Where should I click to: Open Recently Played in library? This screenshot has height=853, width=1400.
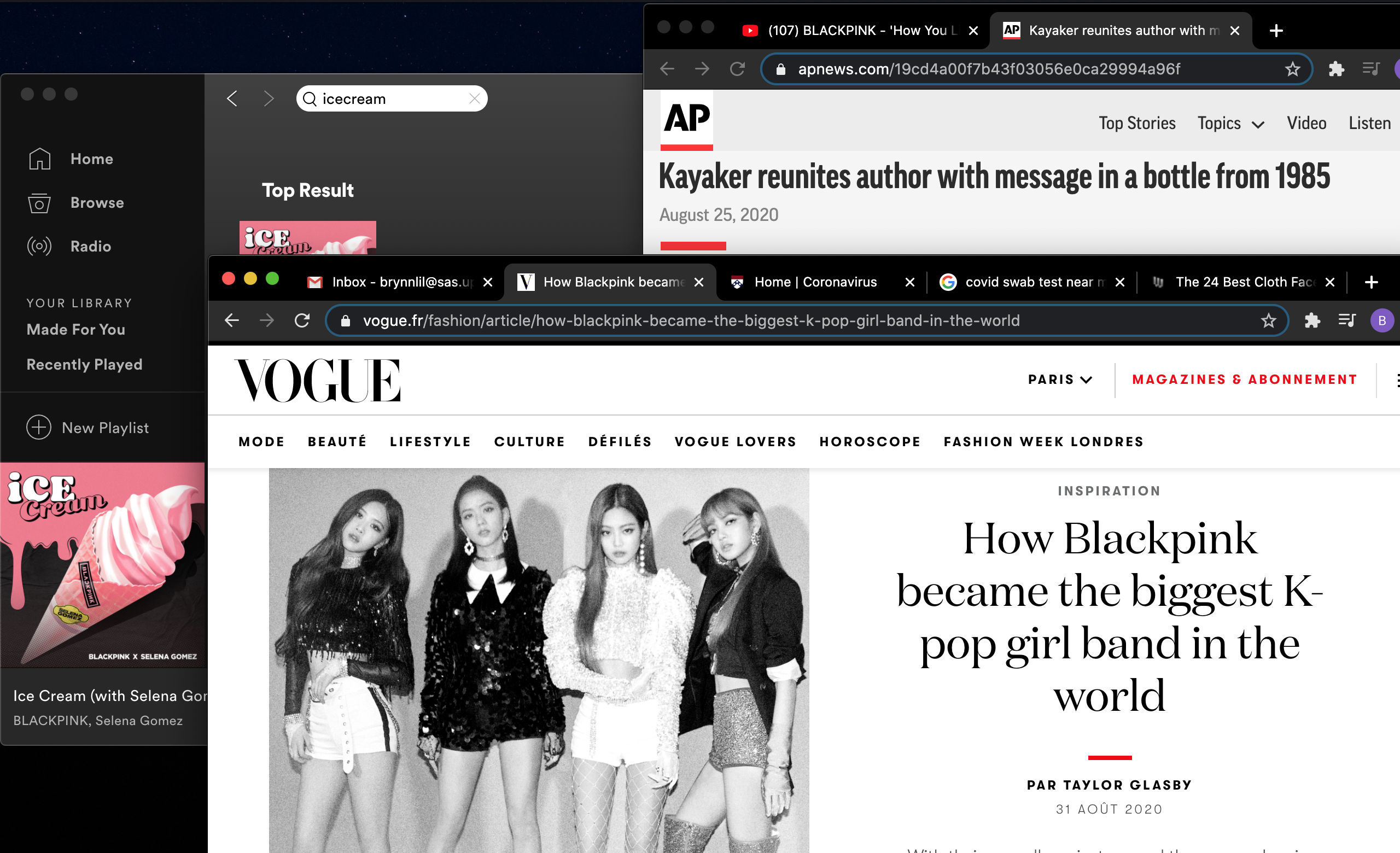click(x=84, y=364)
